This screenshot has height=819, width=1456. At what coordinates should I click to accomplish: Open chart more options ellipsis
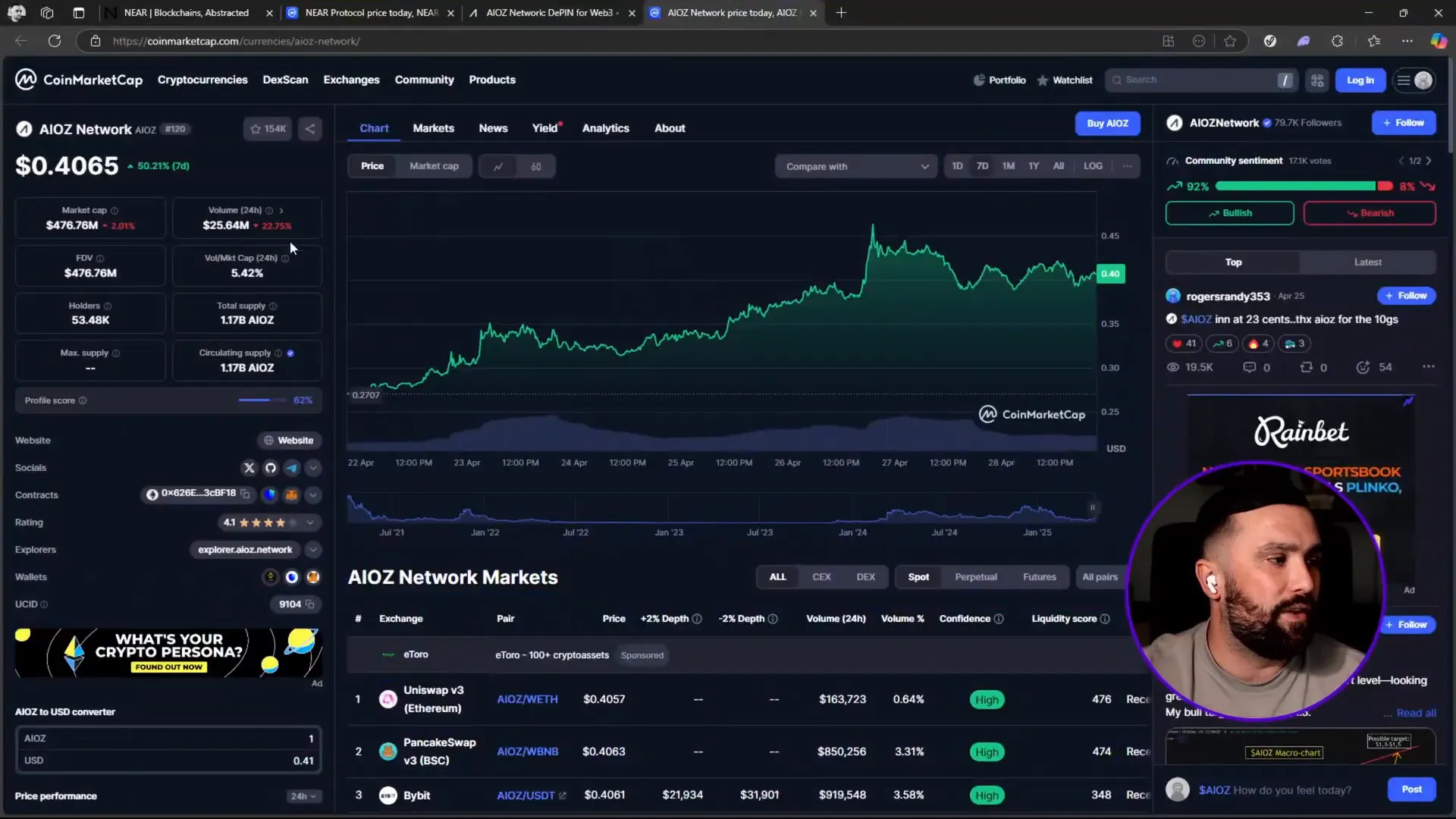tap(1128, 166)
